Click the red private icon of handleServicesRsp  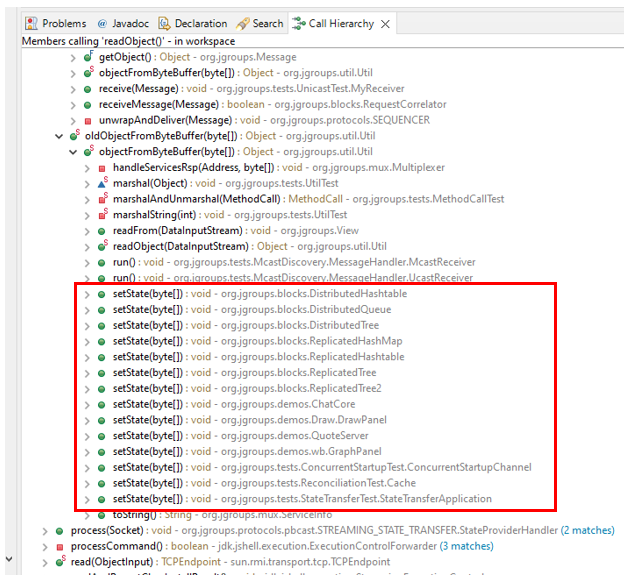[102, 168]
